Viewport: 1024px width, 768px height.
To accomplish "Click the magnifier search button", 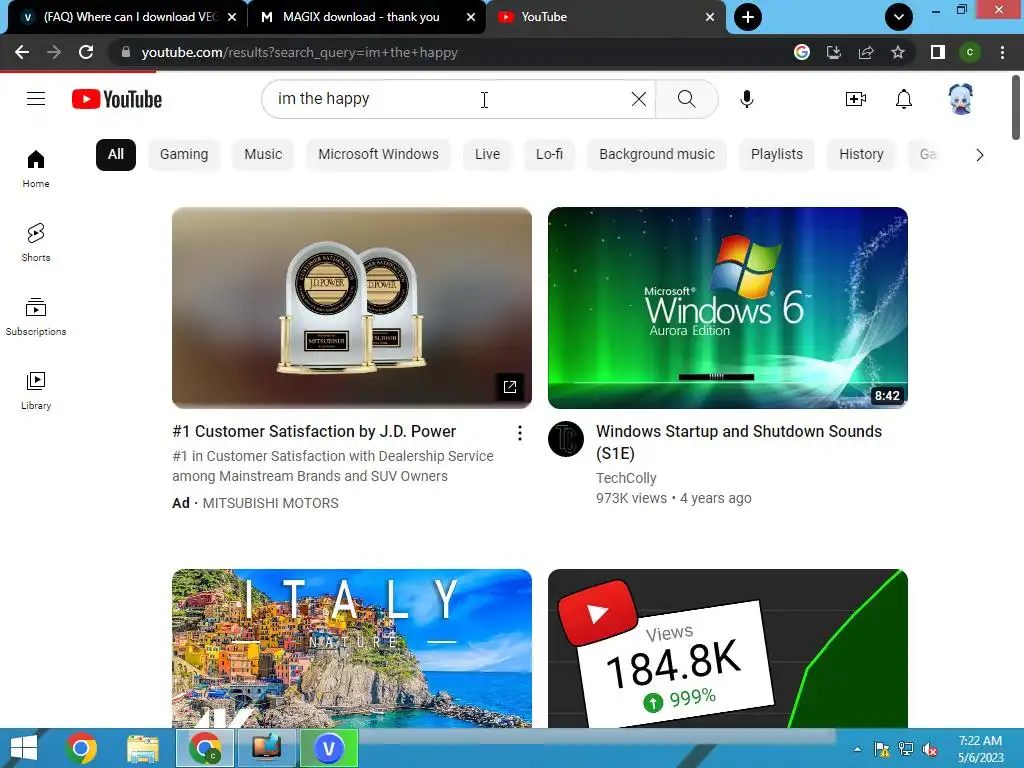I will [686, 99].
